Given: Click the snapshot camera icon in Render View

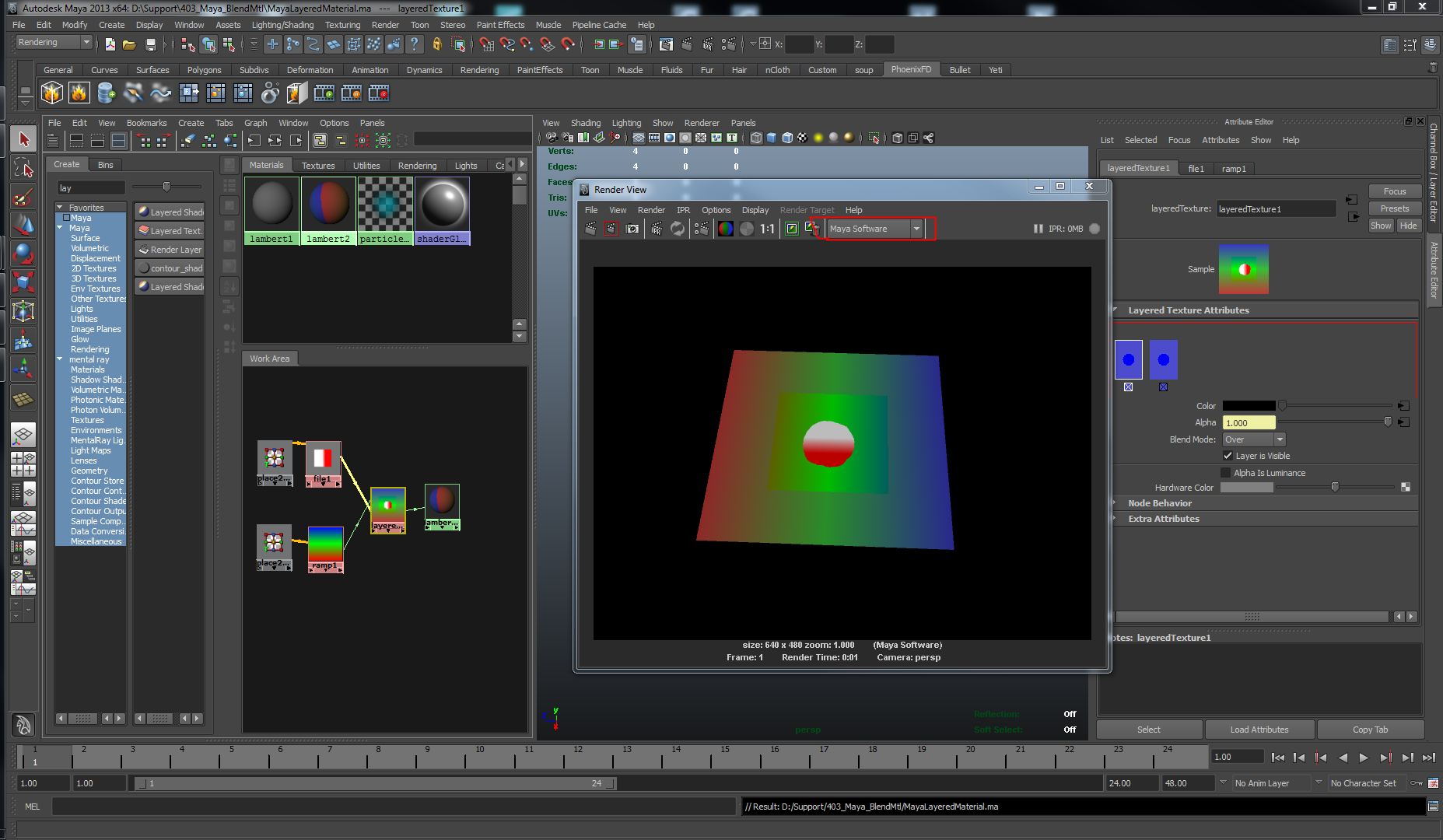Looking at the screenshot, I should tap(632, 229).
